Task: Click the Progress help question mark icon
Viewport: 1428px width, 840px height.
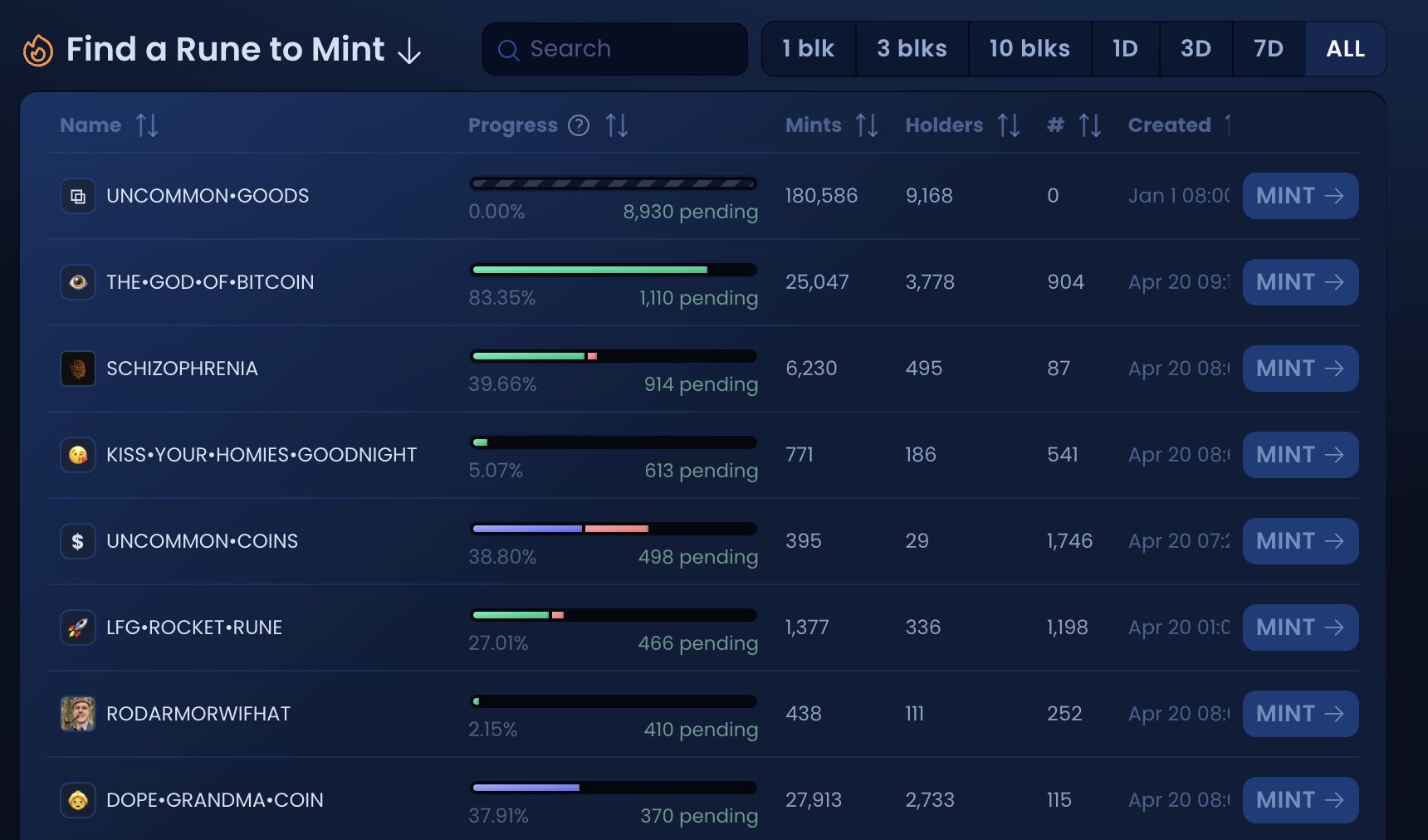Action: (x=579, y=125)
